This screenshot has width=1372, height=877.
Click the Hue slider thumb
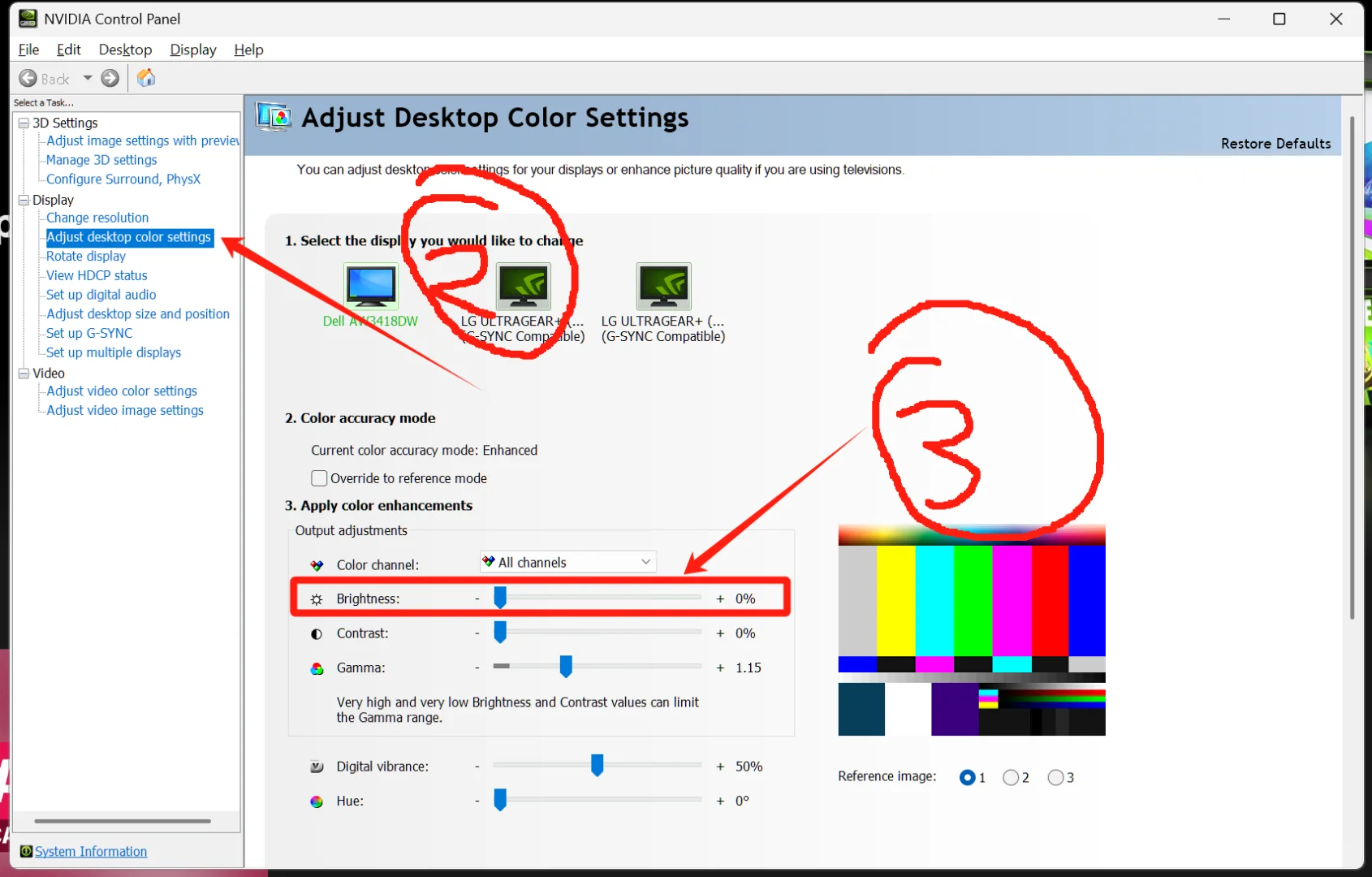click(x=500, y=800)
